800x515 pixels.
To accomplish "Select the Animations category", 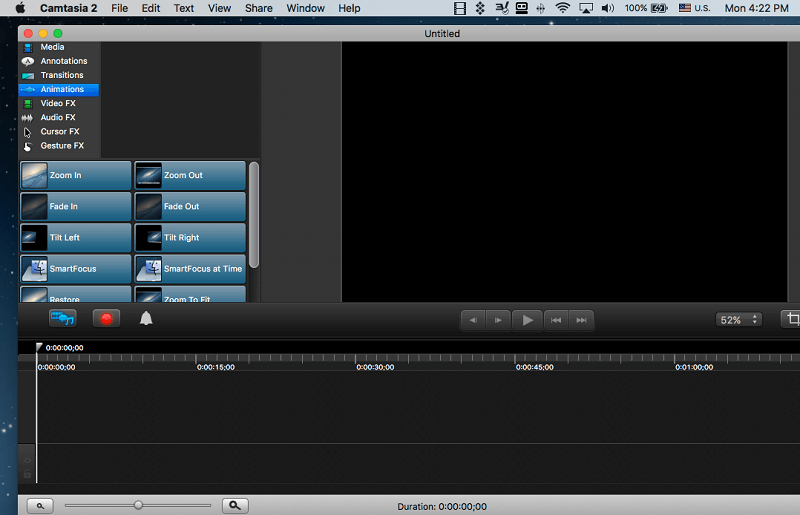I will (x=59, y=89).
